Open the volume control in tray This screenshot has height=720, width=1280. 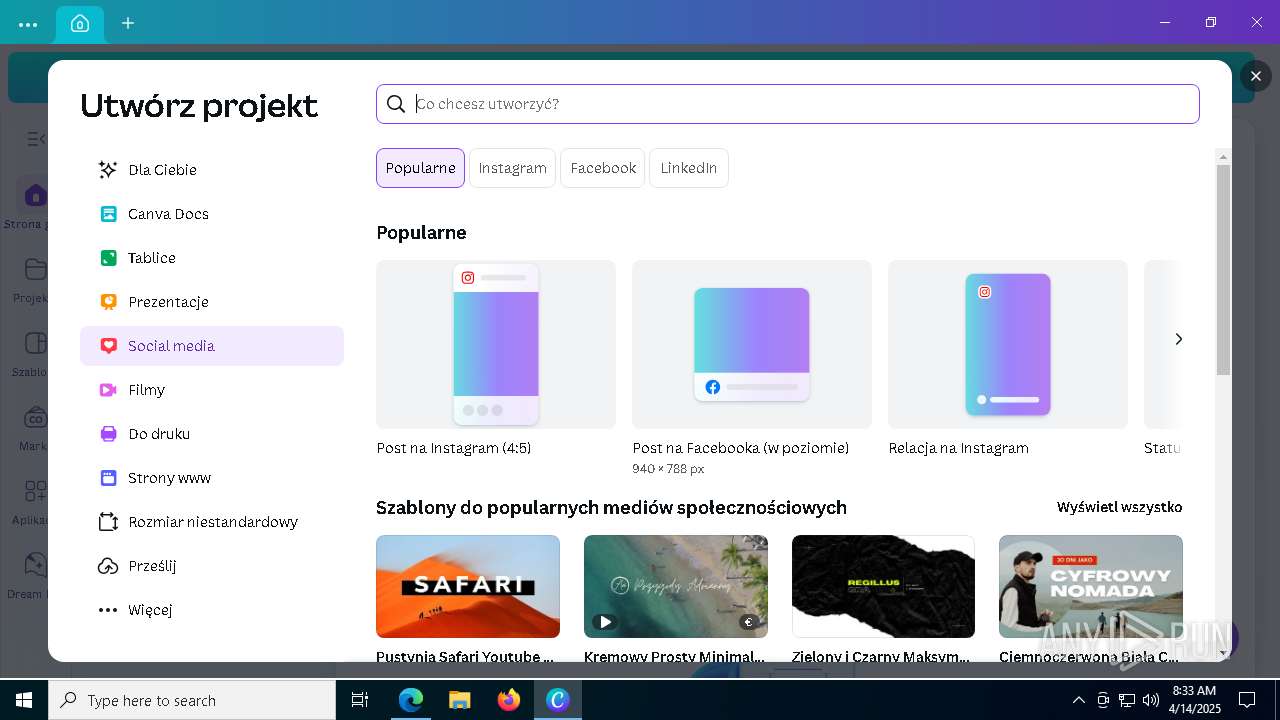tap(1150, 700)
